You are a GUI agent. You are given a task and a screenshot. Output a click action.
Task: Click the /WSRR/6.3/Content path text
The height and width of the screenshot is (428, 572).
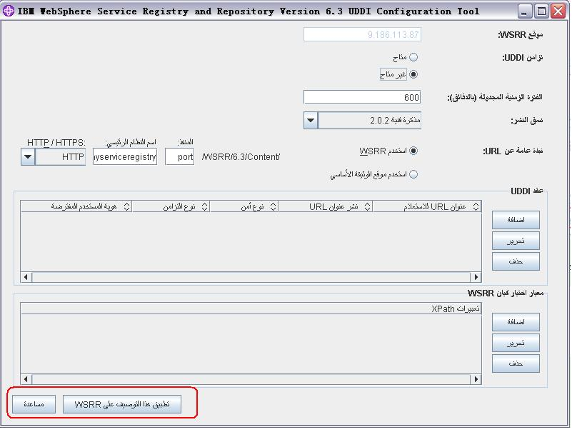(241, 157)
